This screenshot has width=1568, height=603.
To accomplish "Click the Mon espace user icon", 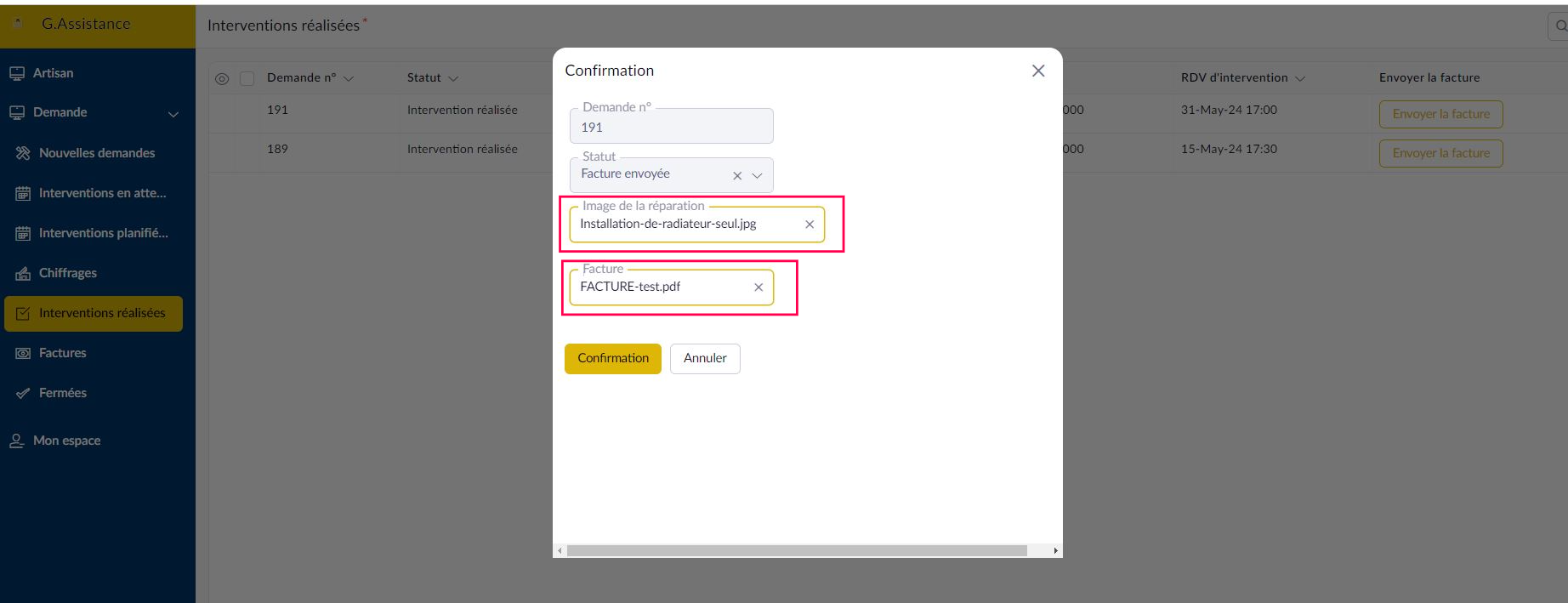I will coord(17,441).
